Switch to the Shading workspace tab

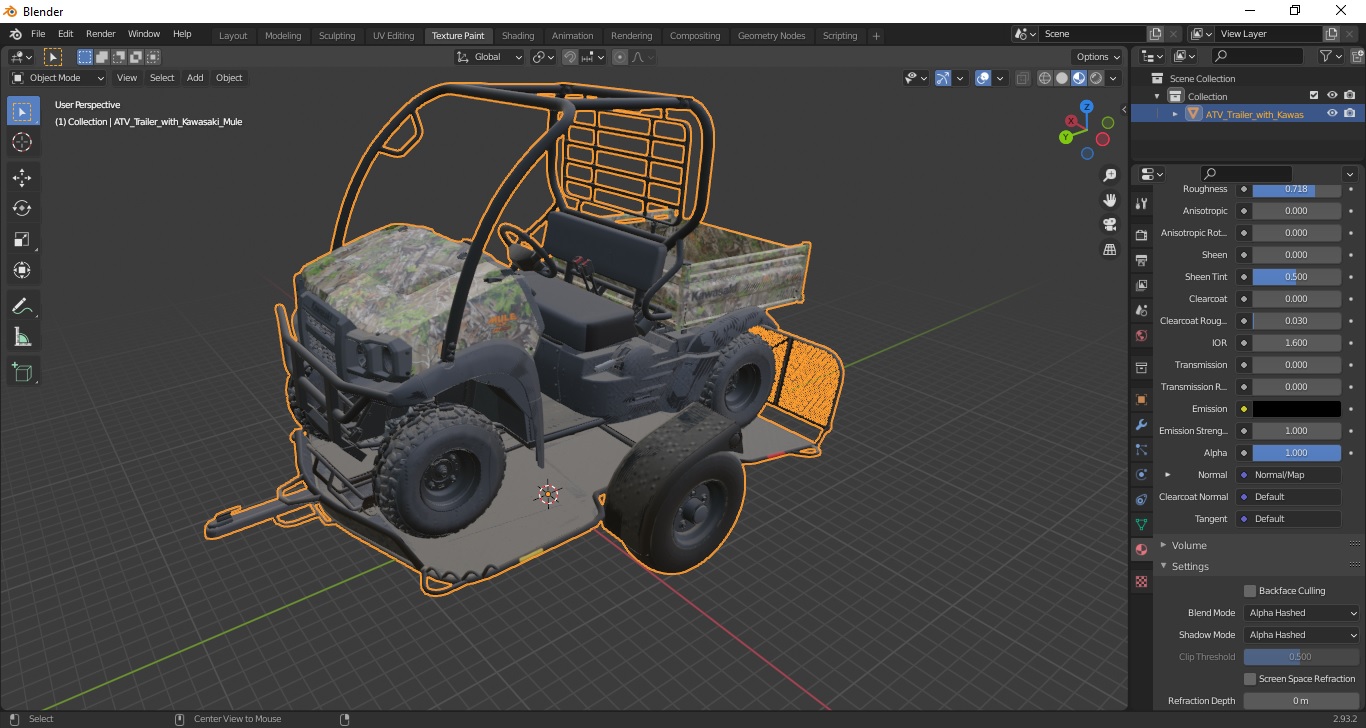(518, 35)
